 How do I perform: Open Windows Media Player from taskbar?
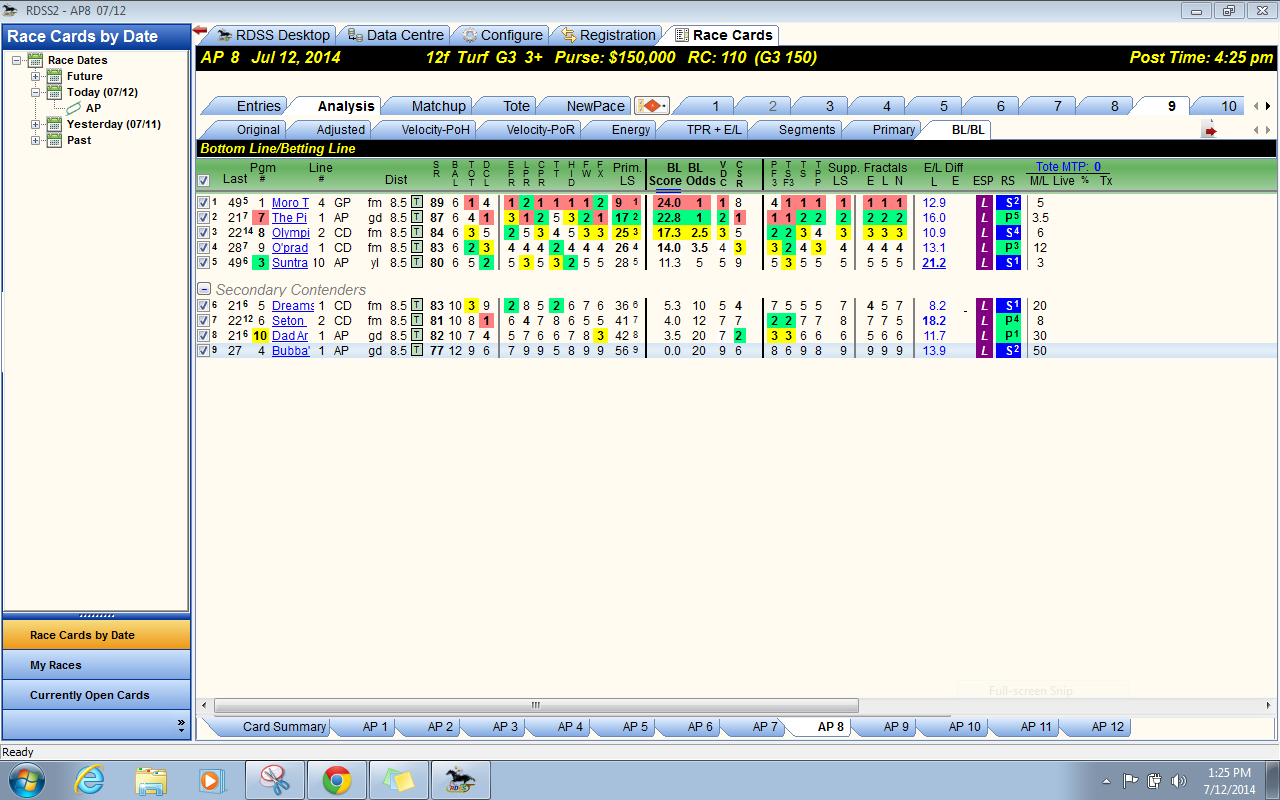point(211,780)
